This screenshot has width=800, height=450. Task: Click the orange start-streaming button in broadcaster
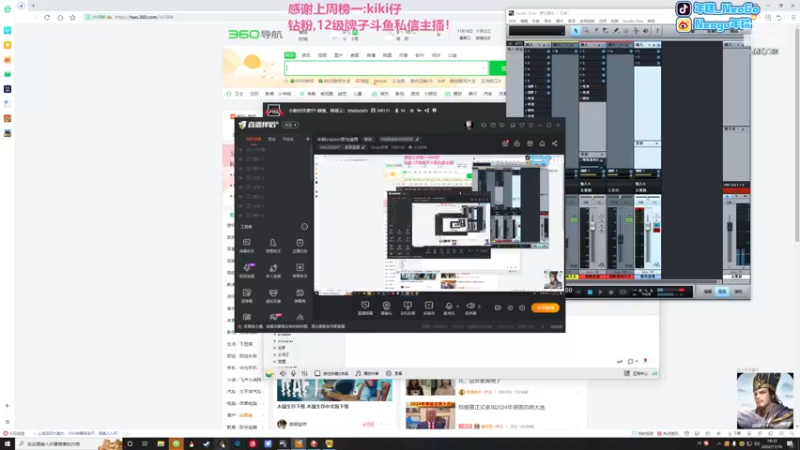[x=545, y=308]
